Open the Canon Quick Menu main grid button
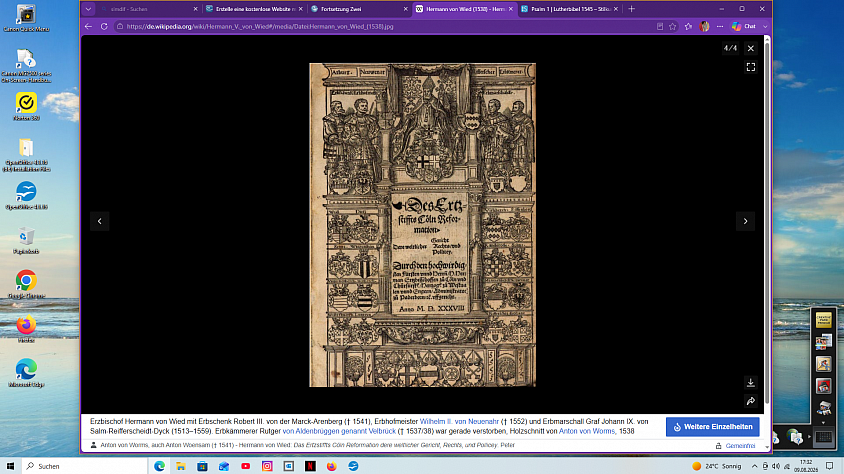The width and height of the screenshot is (844, 474). 824,437
